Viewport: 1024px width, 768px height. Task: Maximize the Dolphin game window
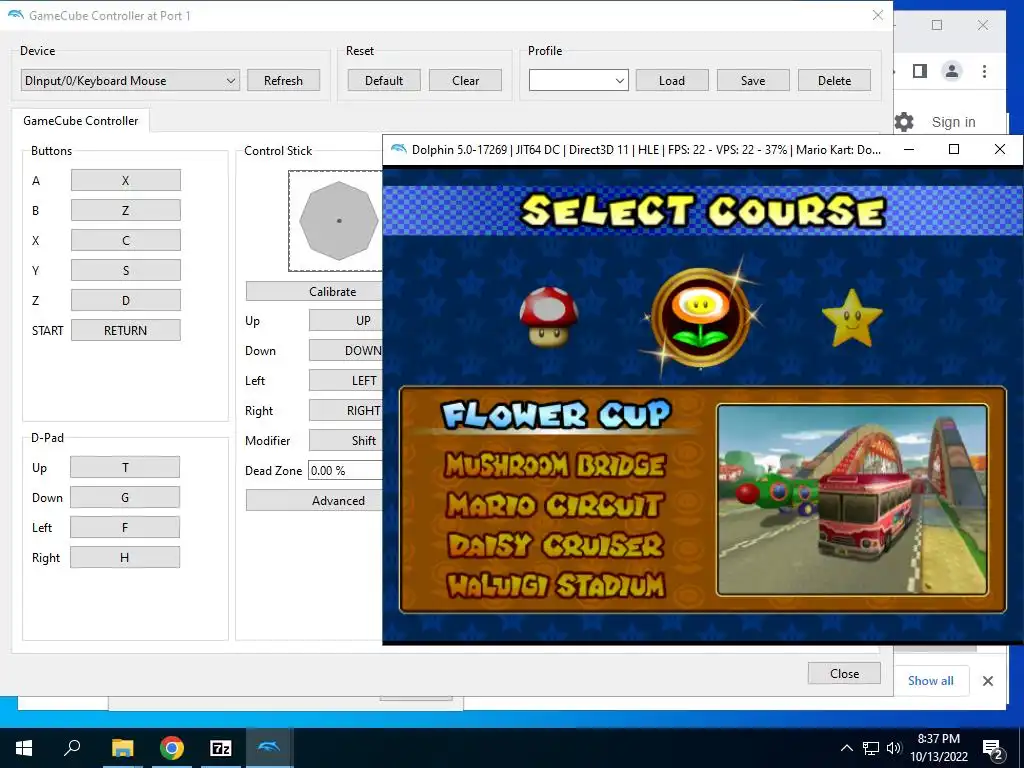tap(953, 150)
